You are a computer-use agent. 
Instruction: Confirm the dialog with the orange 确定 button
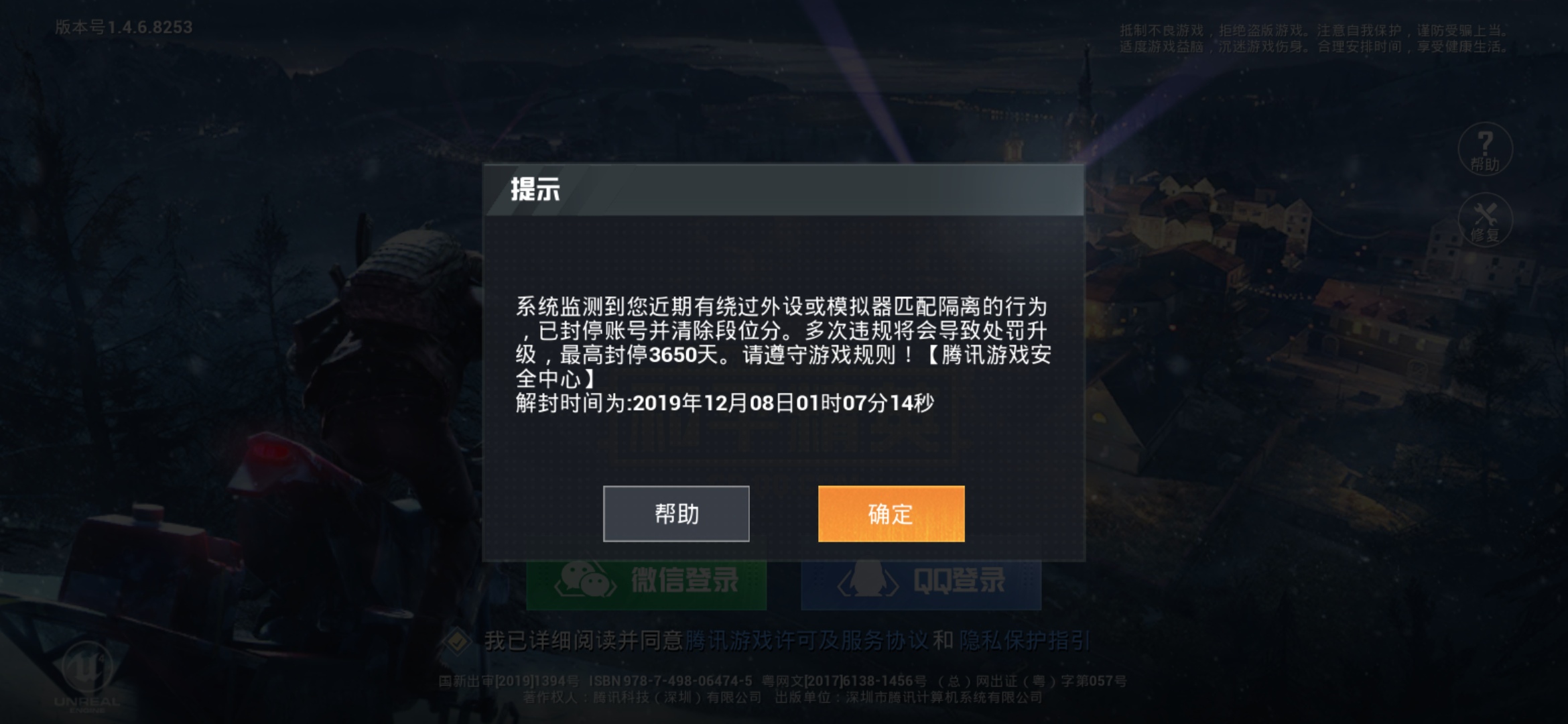coord(891,514)
